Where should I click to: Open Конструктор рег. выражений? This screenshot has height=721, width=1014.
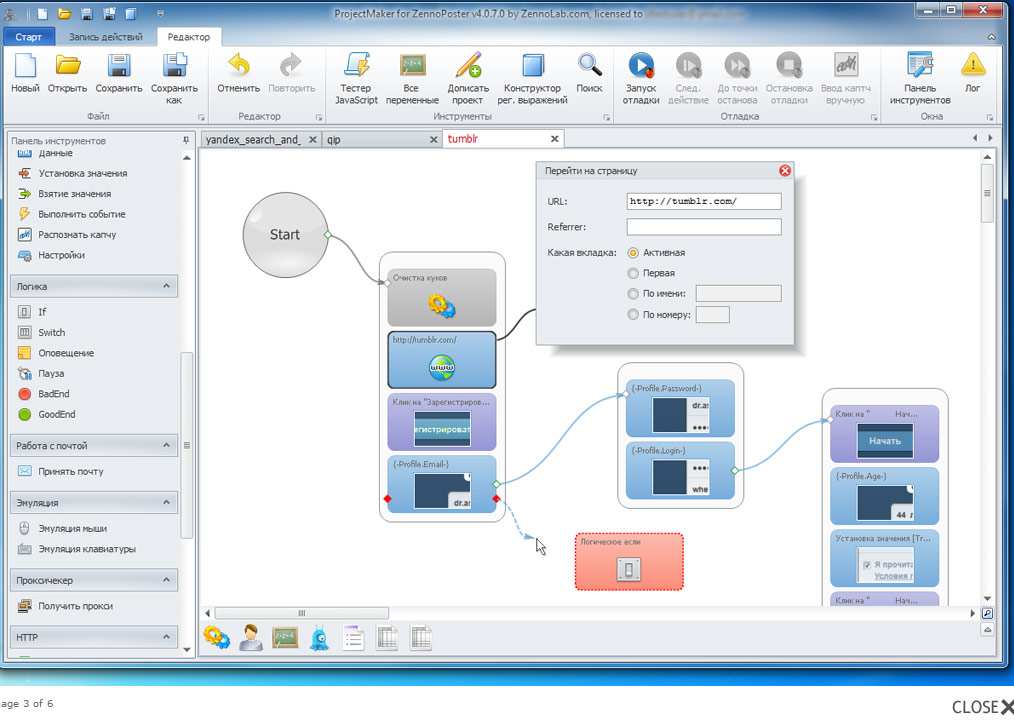(532, 67)
